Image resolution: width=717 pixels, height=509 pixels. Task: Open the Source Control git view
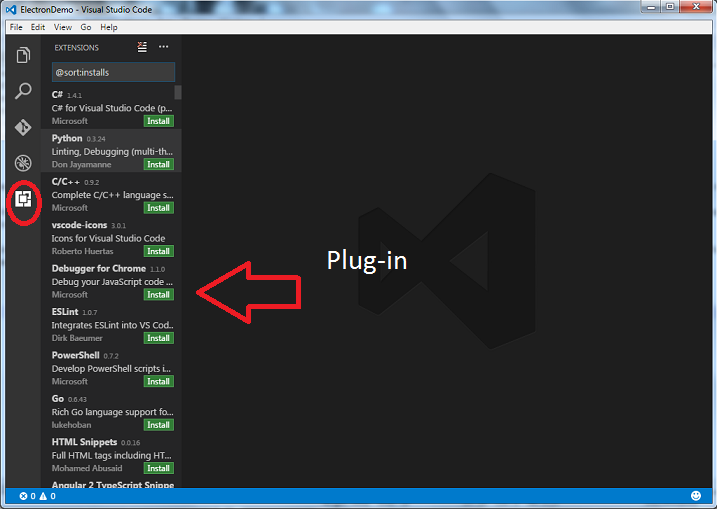coord(23,127)
